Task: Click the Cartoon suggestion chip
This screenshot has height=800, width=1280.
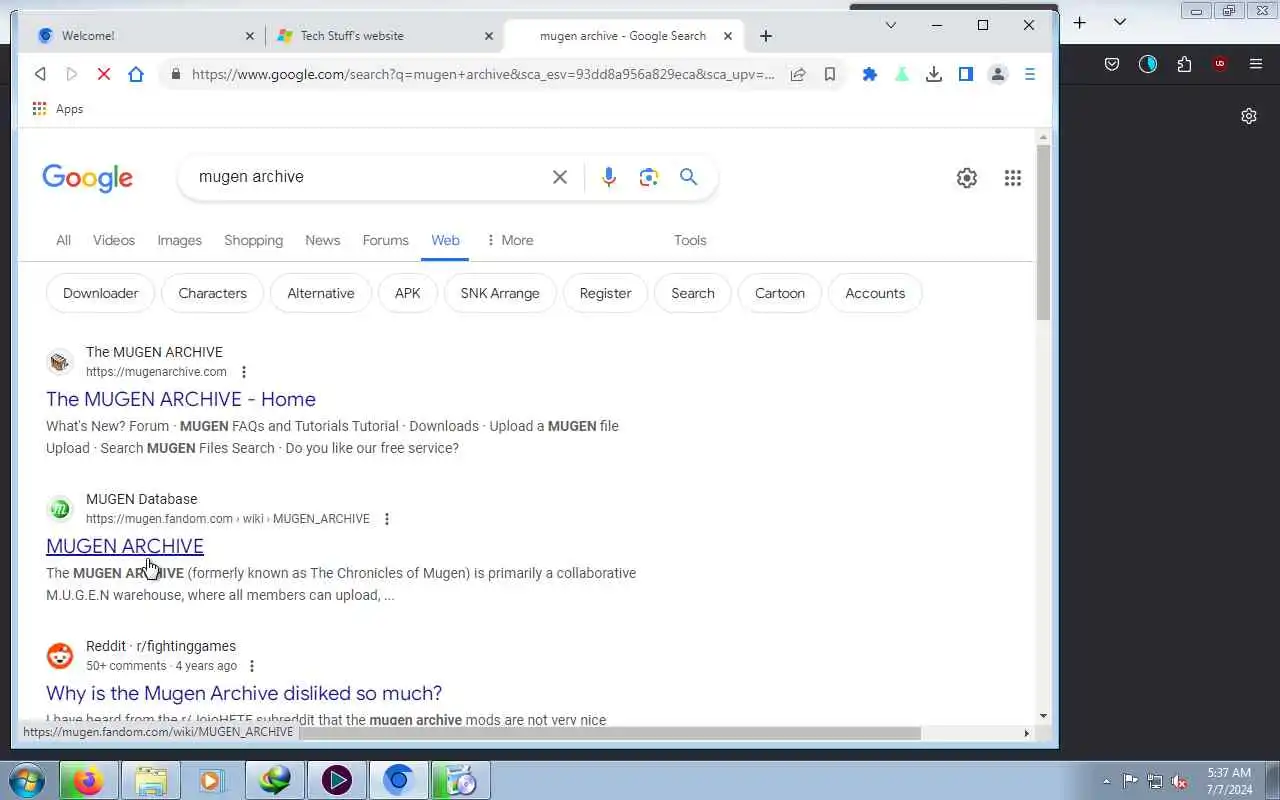Action: coord(780,293)
